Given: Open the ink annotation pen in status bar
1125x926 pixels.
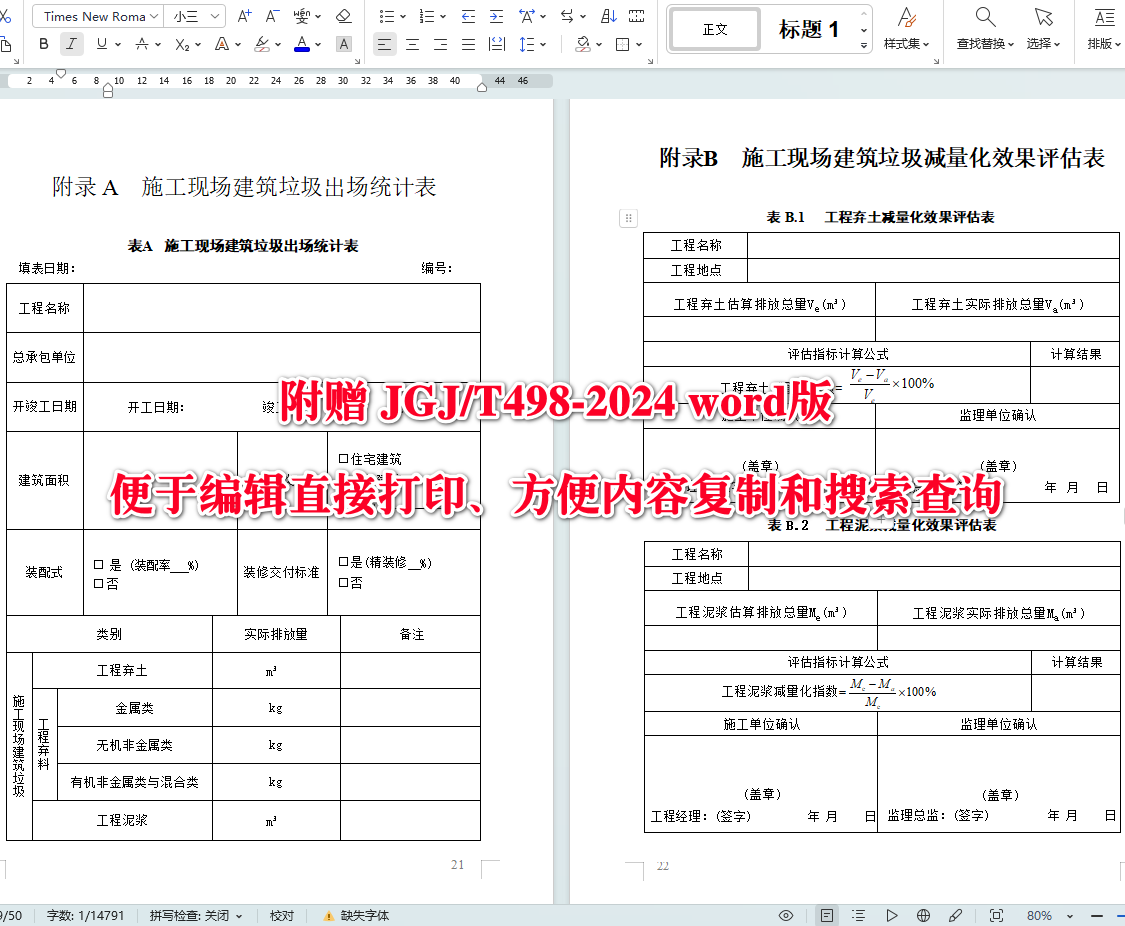Looking at the screenshot, I should tap(955, 914).
